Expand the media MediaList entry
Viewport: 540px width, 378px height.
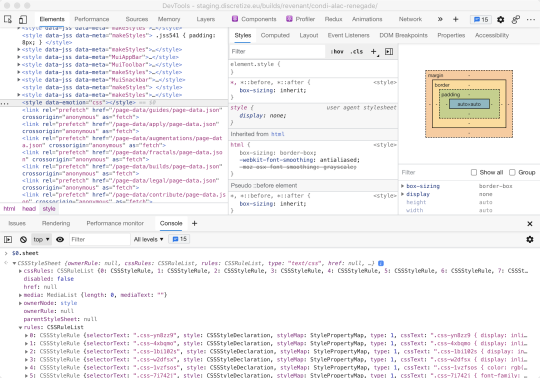pyautogui.click(x=20, y=295)
